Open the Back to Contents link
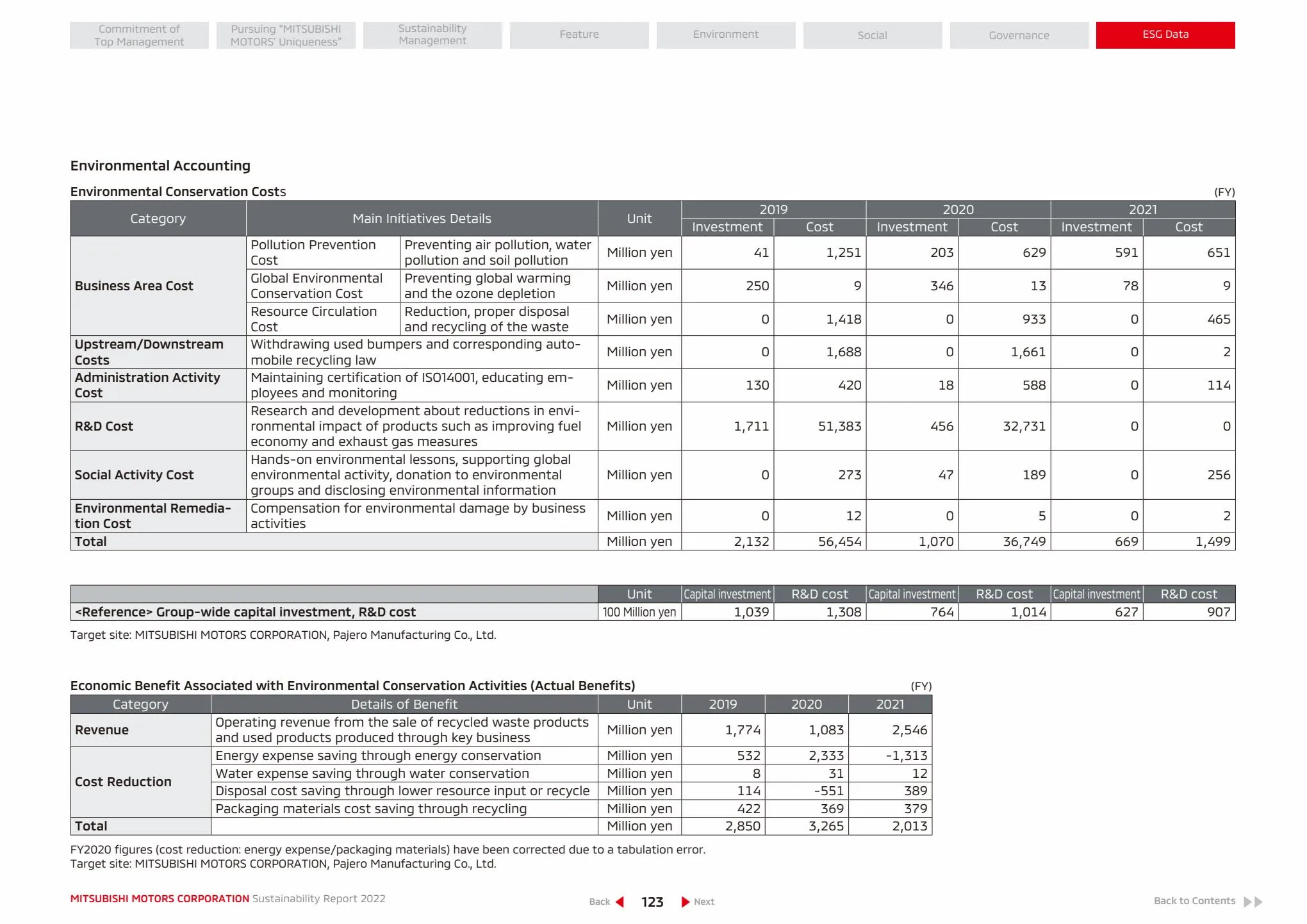 click(1194, 901)
